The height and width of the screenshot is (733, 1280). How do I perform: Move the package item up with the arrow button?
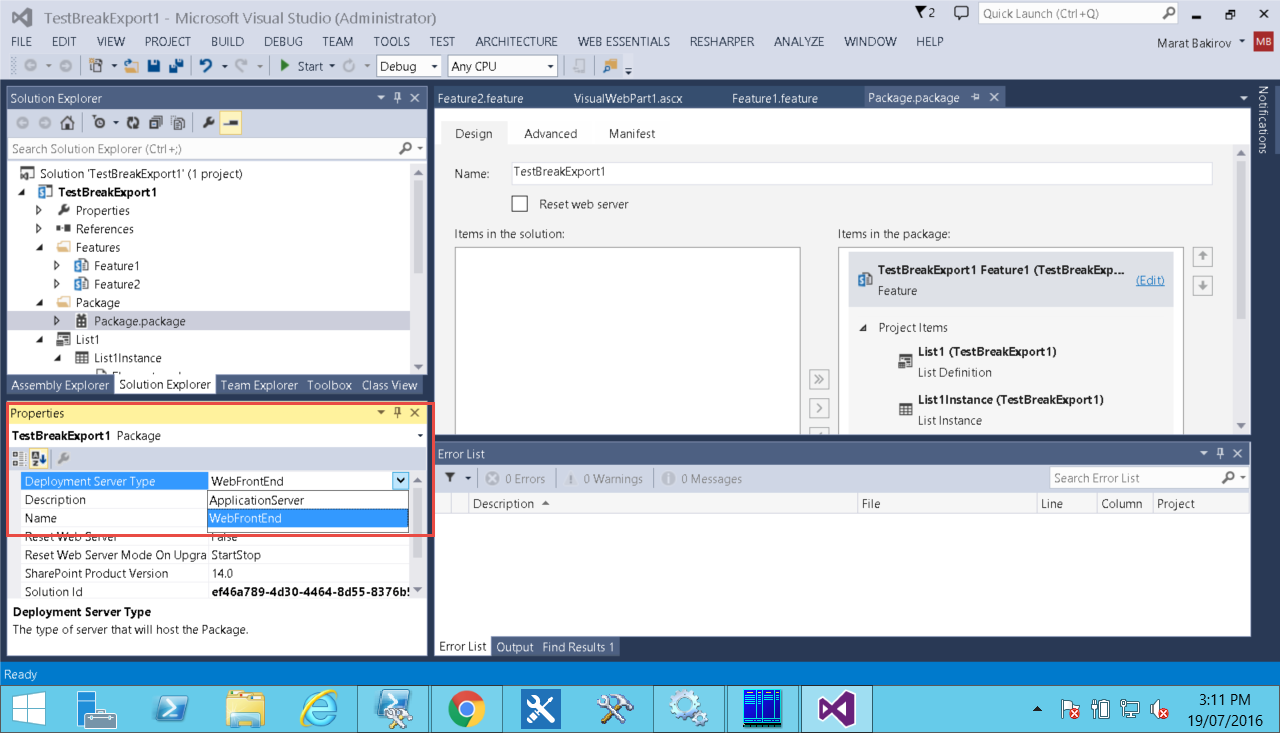coord(1203,256)
